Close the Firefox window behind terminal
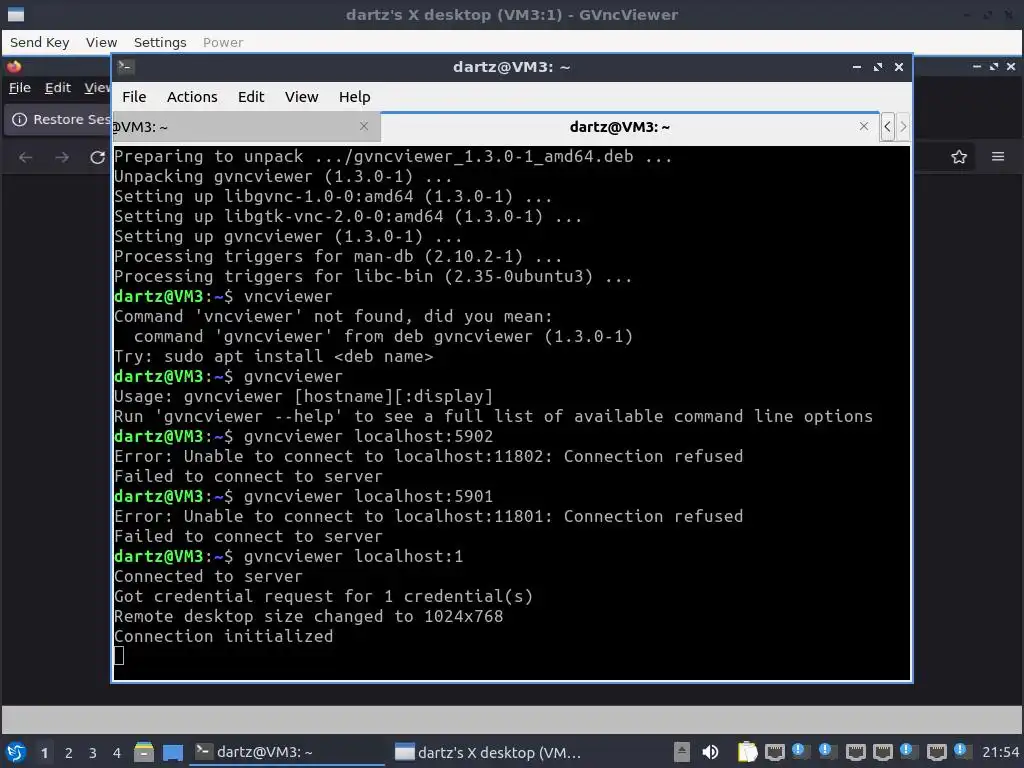Viewport: 1024px width, 768px height. 1011,67
